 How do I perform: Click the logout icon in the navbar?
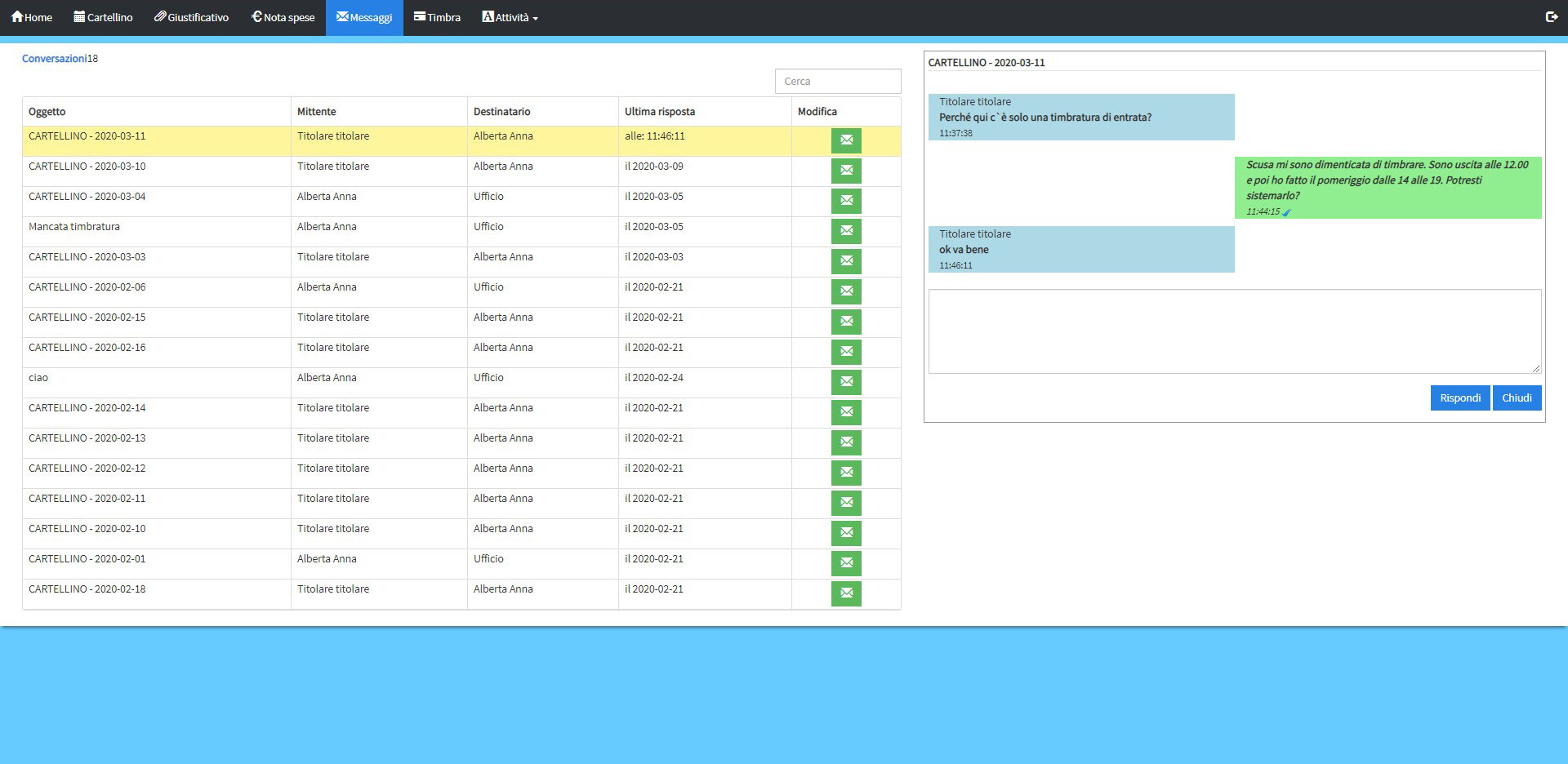[x=1552, y=16]
